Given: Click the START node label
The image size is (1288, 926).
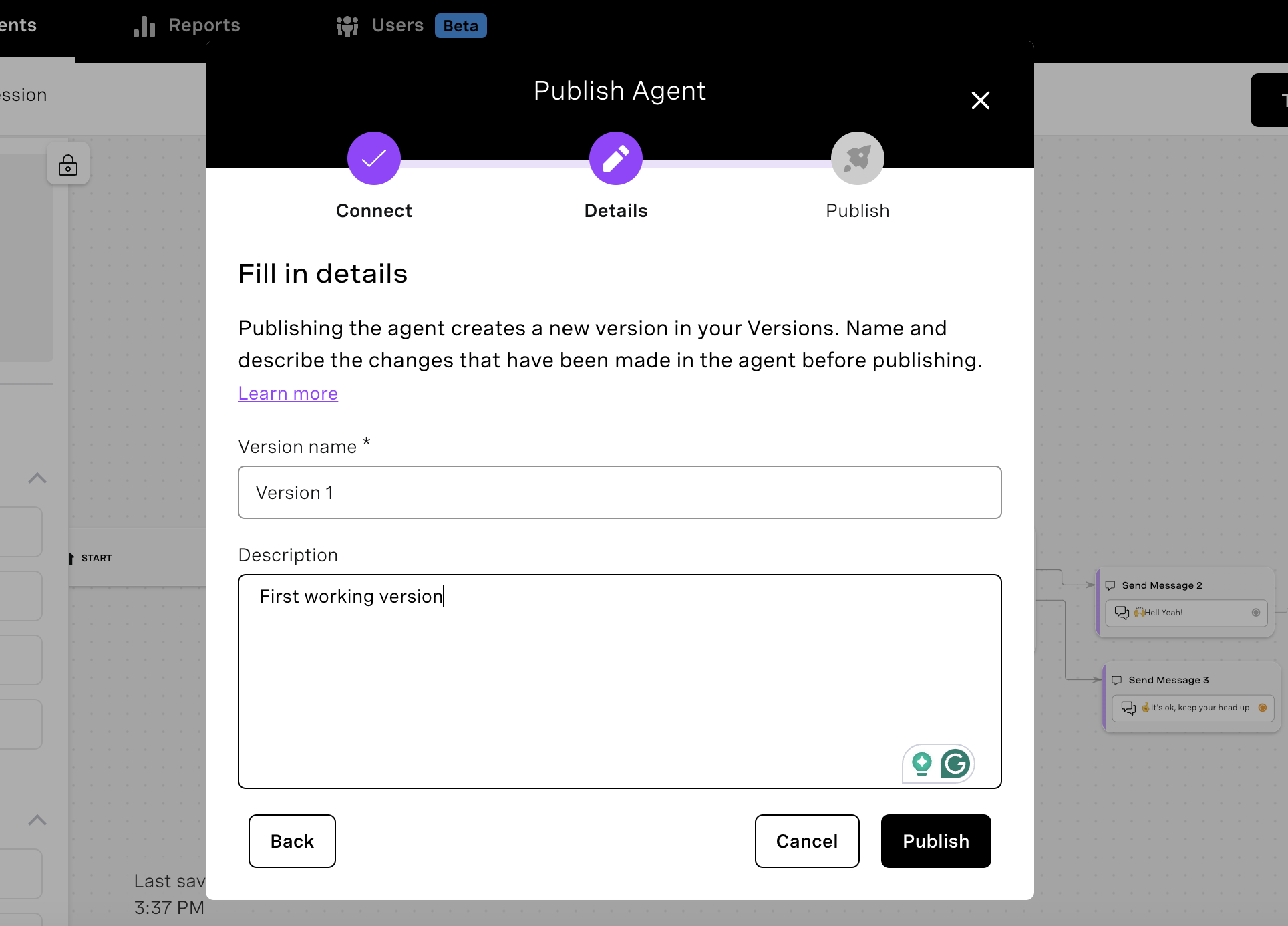Looking at the screenshot, I should point(96,558).
